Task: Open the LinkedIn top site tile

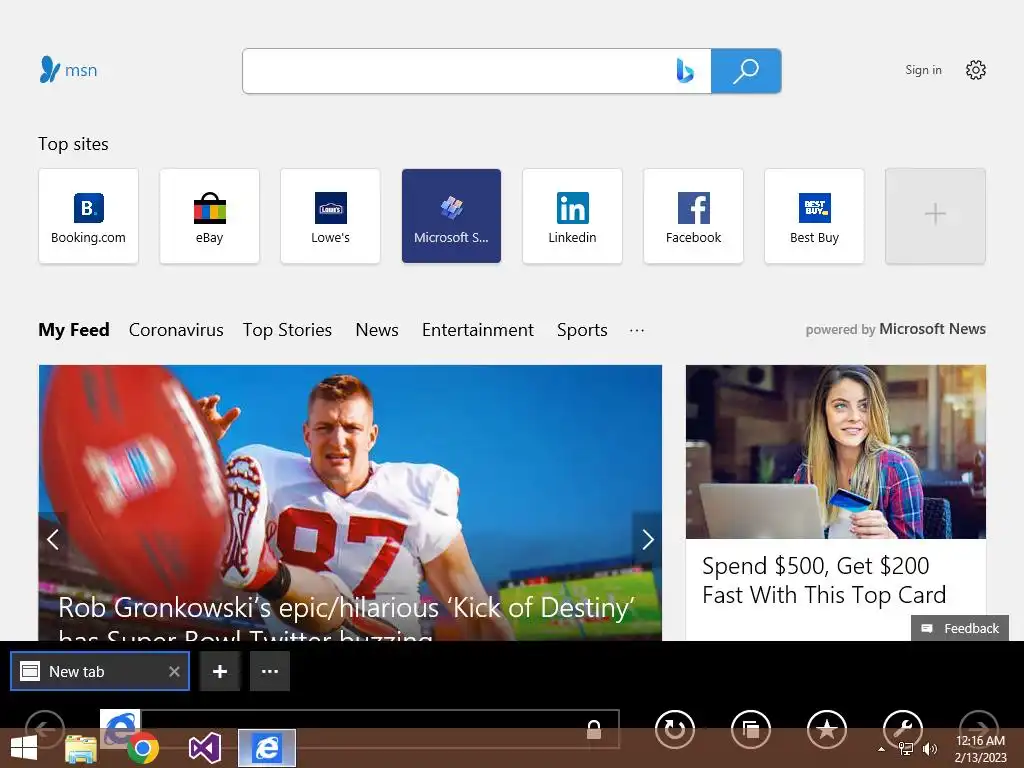Action: pyautogui.click(x=572, y=216)
